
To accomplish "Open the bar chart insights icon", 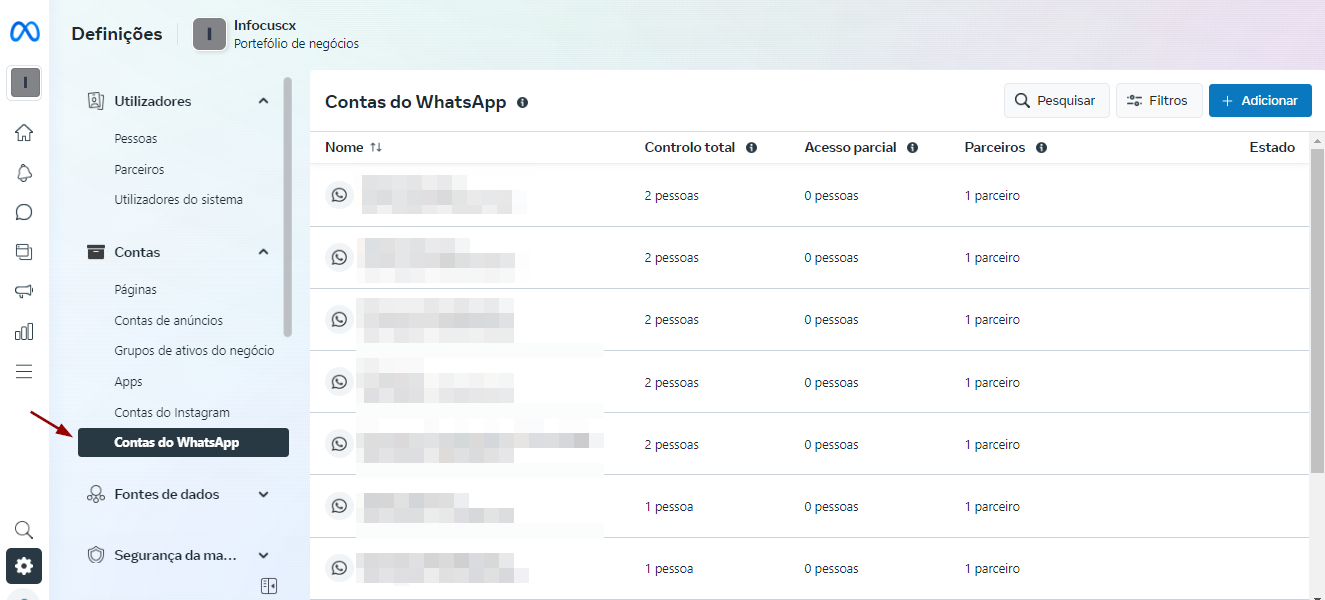I will click(24, 332).
